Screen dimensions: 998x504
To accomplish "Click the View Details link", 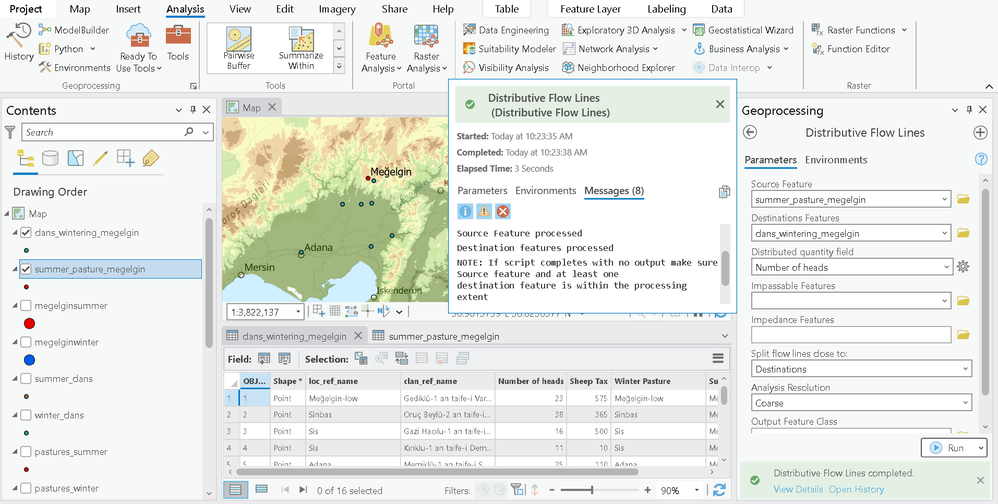I will [798, 489].
